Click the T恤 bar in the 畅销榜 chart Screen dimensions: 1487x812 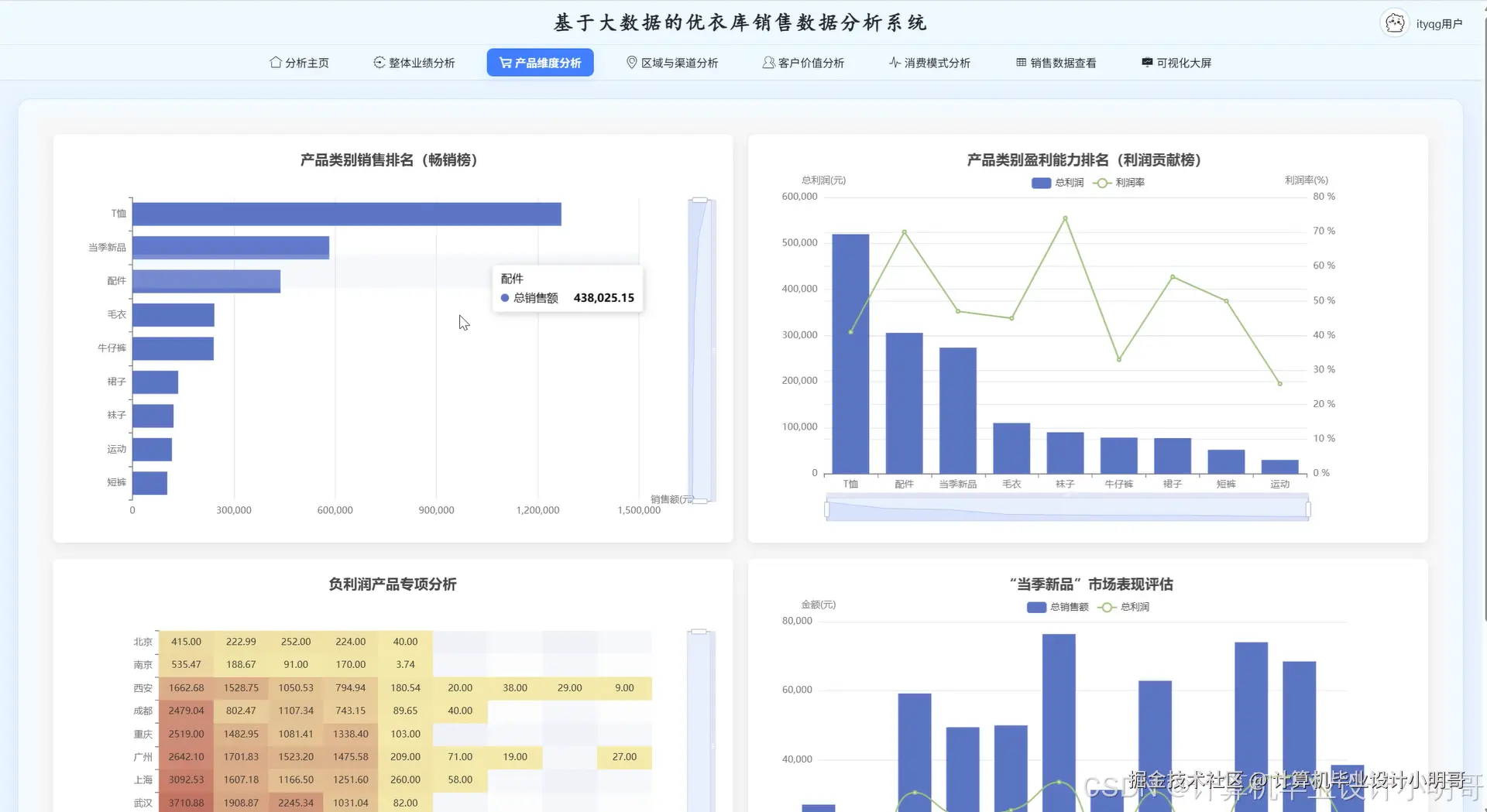(x=347, y=214)
